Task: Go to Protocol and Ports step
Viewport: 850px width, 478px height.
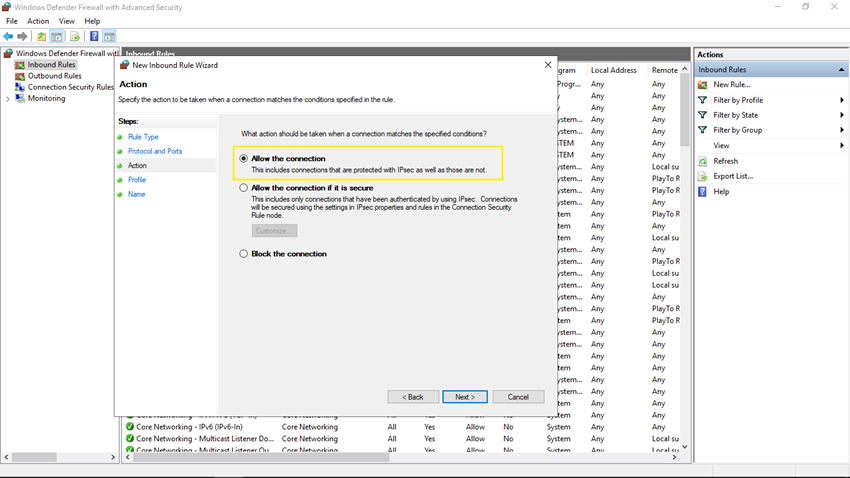Action: point(155,151)
